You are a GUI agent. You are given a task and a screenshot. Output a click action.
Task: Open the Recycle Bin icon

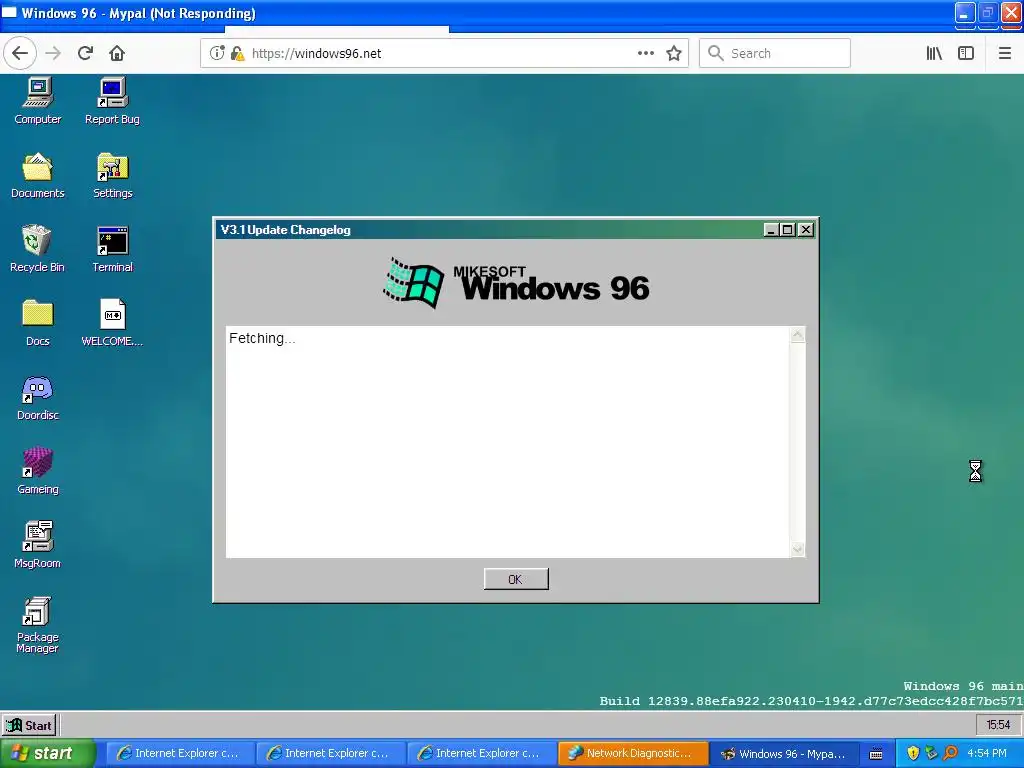pos(37,249)
